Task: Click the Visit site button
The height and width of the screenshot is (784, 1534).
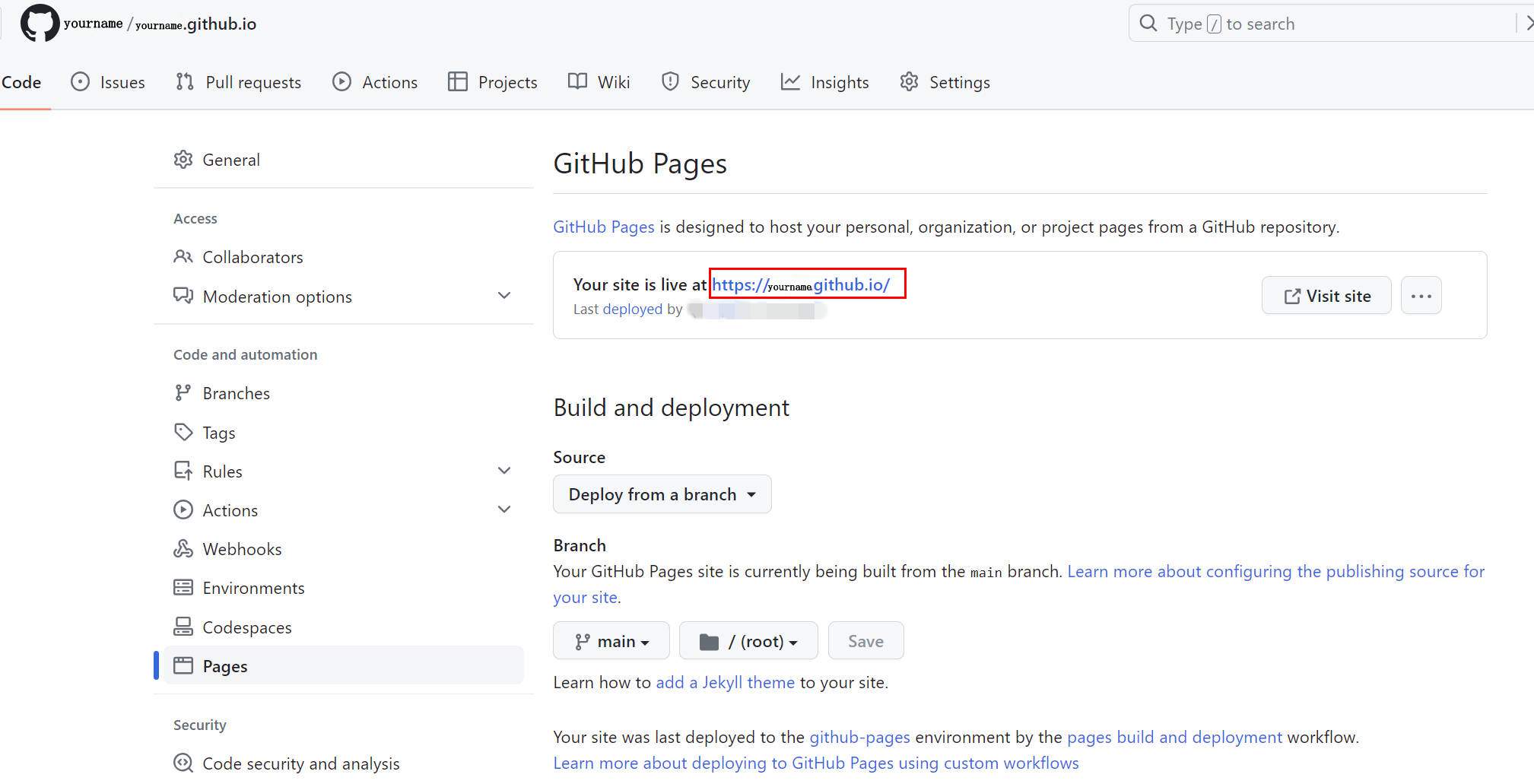Action: pos(1326,296)
